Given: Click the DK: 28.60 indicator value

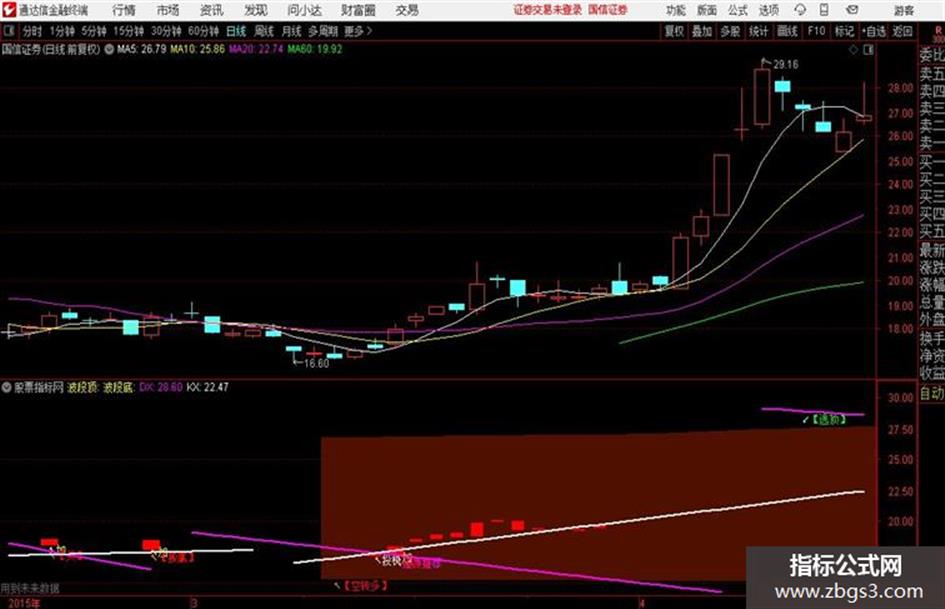Looking at the screenshot, I should [161, 387].
